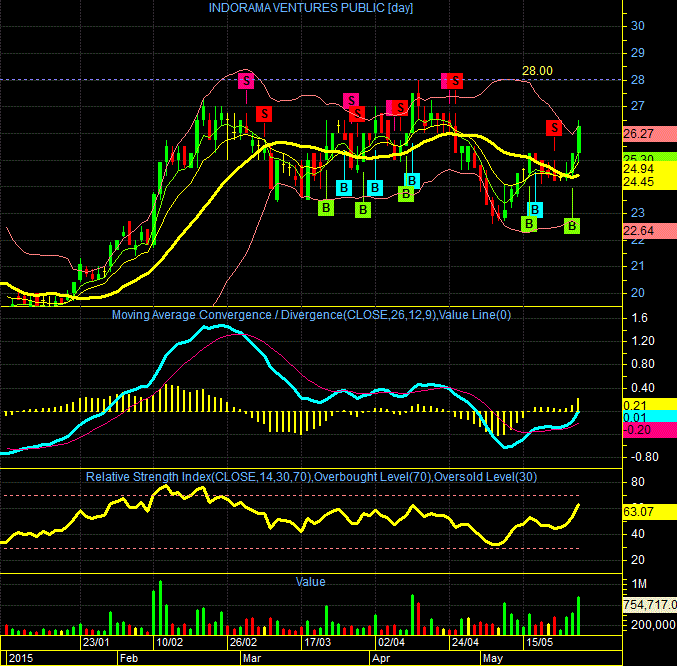Select the -0.80 MACD axis label
Screen dimensions: 677x666
645,457
